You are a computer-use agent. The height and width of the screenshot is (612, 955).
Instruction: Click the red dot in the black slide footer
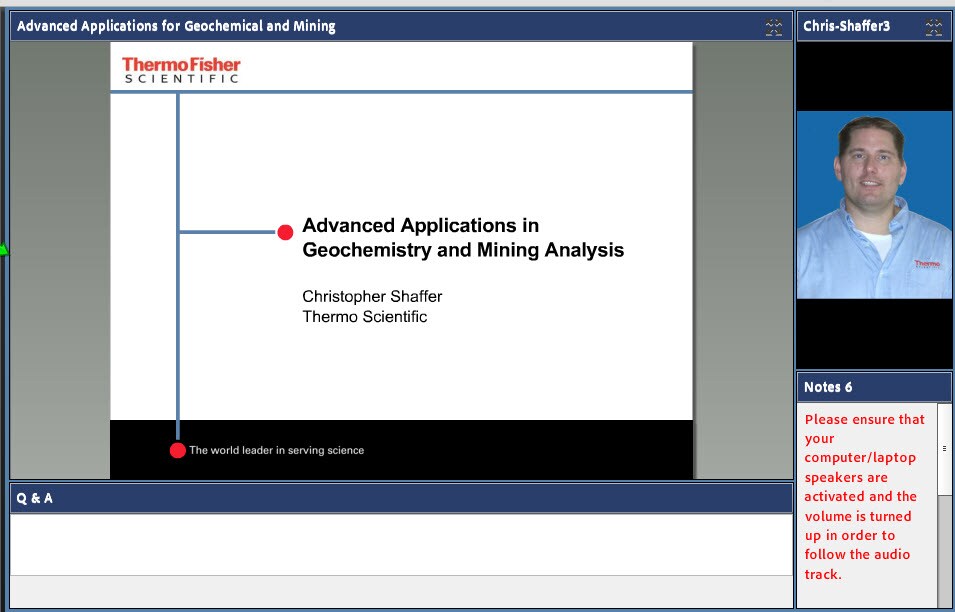tap(178, 450)
